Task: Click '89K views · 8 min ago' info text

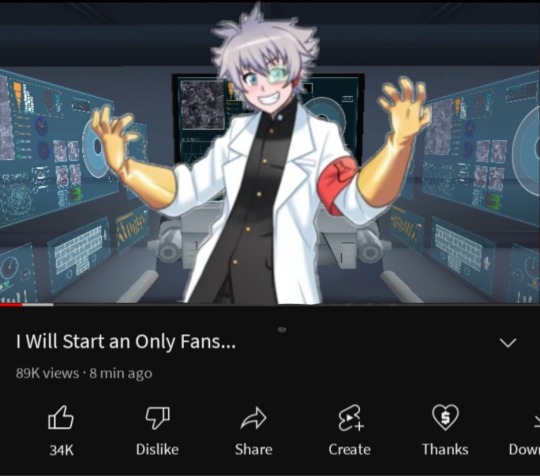Action: tap(84, 373)
